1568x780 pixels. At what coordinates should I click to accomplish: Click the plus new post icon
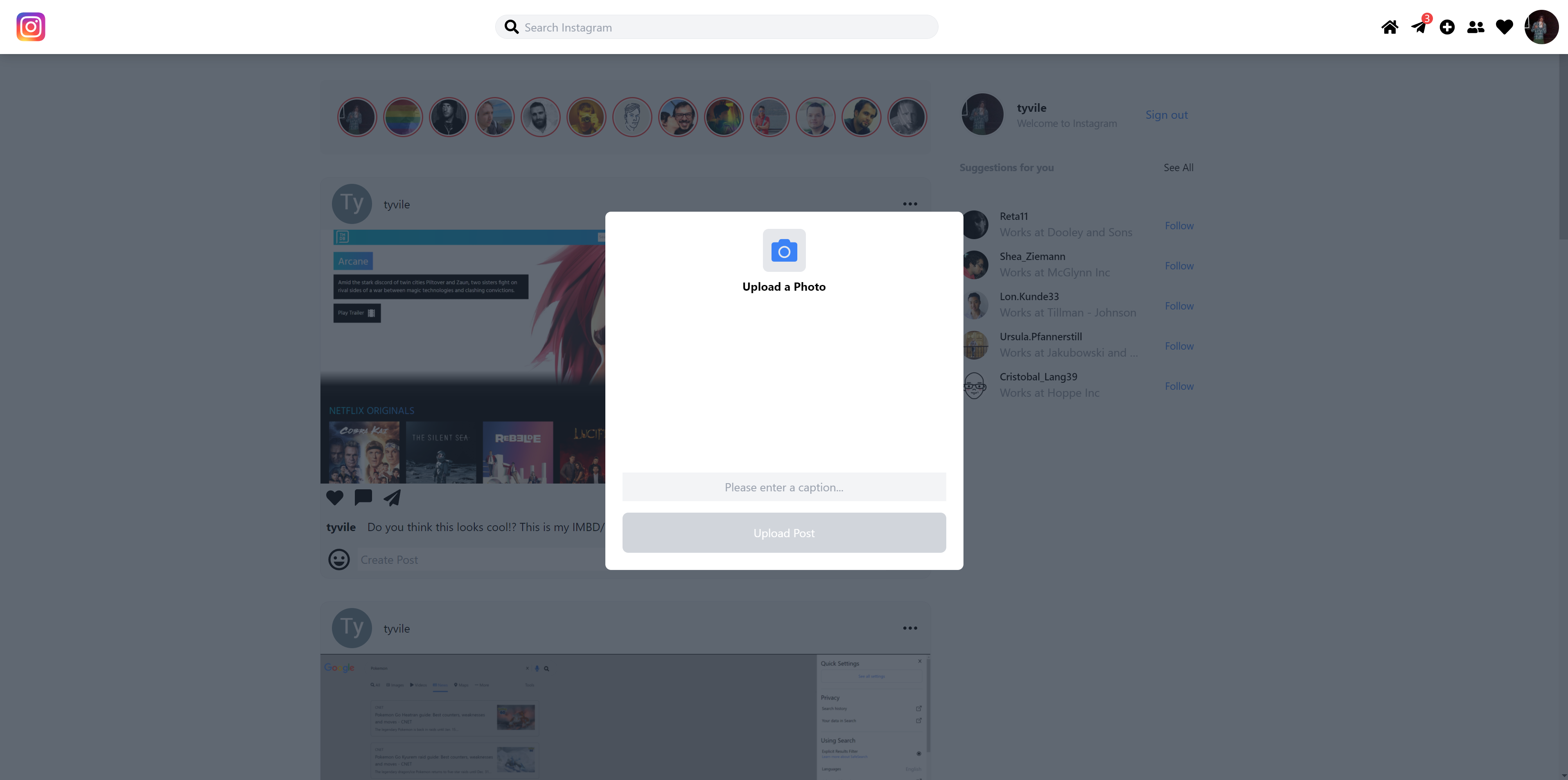(x=1447, y=27)
